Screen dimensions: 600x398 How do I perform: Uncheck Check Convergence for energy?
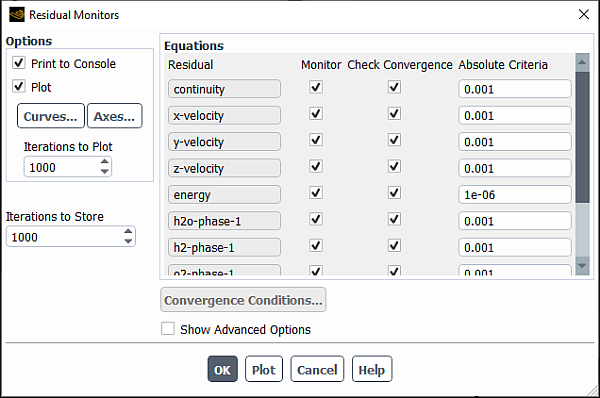394,193
